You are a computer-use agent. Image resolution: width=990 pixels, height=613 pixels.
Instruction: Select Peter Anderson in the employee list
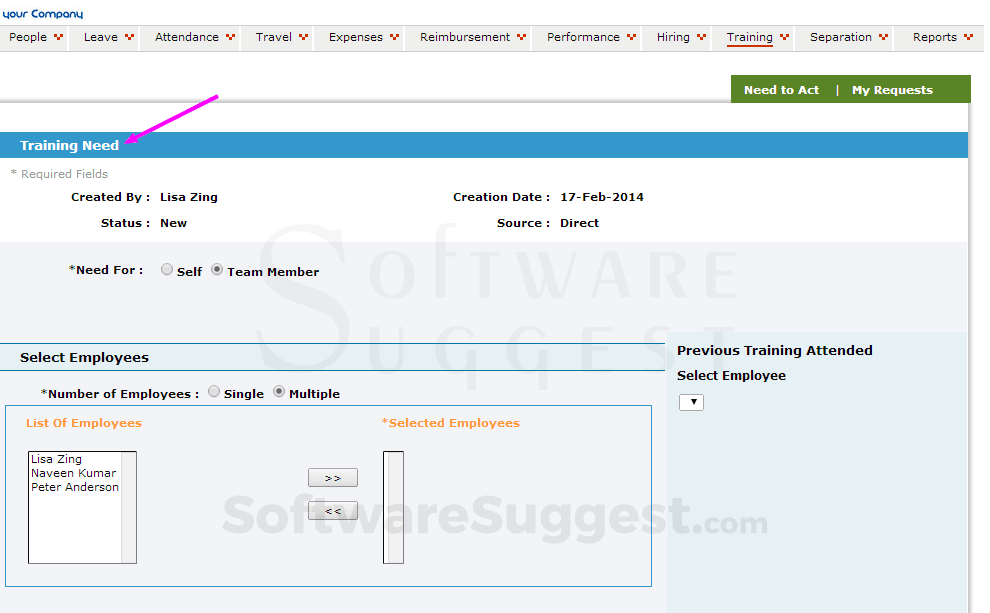[x=74, y=487]
